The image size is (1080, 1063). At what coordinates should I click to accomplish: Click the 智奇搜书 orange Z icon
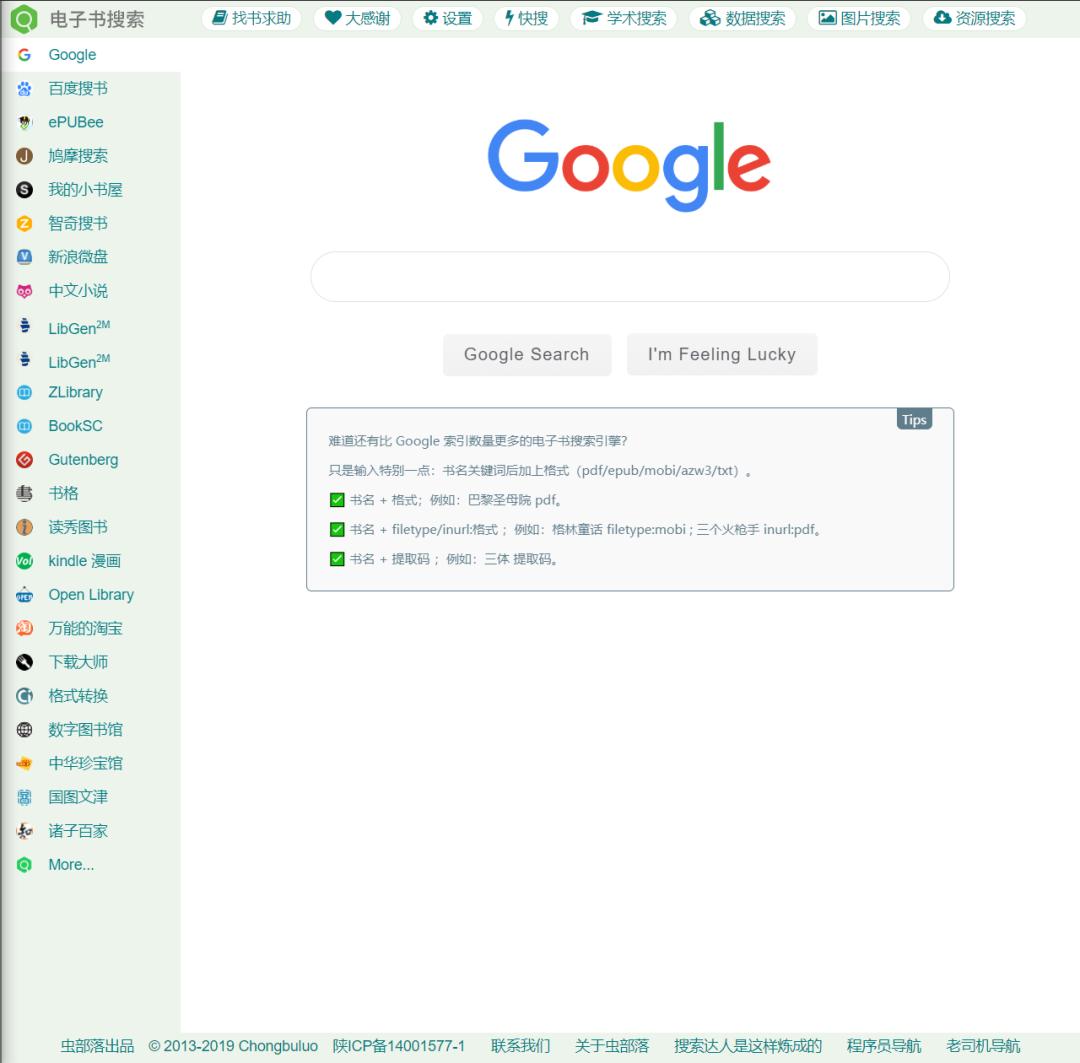[24, 223]
